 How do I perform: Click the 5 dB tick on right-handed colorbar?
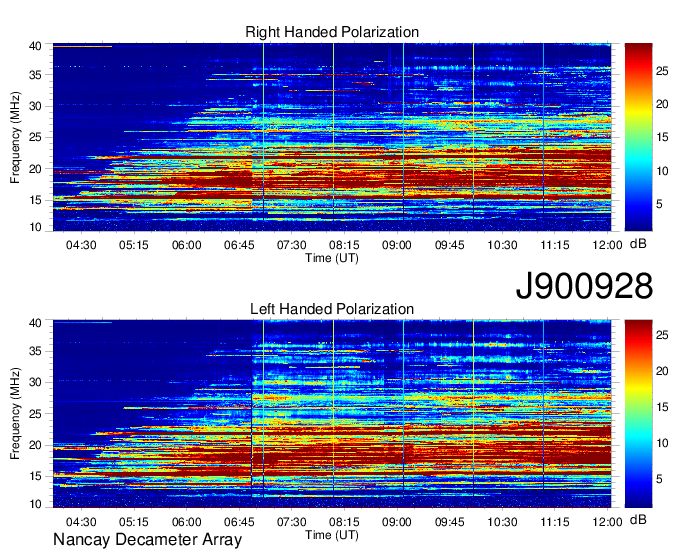(x=659, y=204)
